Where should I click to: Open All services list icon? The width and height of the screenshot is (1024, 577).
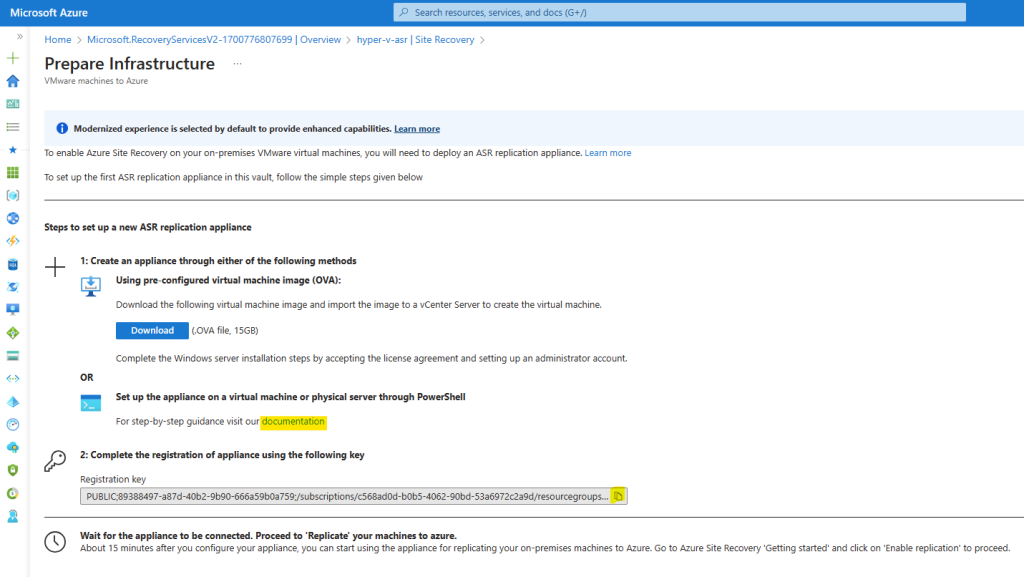tap(12, 127)
